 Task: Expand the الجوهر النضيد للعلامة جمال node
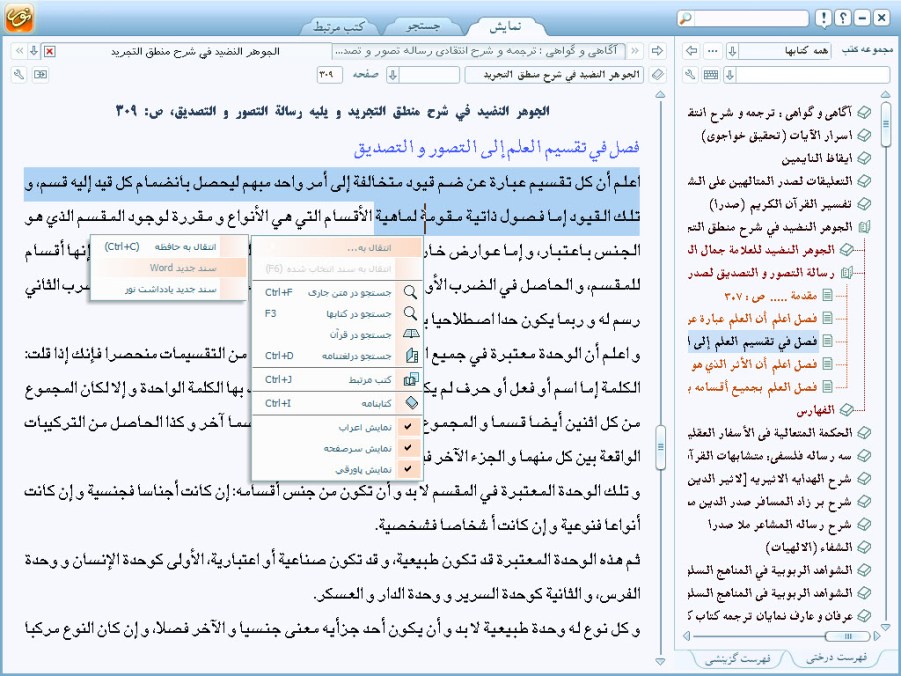coord(846,249)
